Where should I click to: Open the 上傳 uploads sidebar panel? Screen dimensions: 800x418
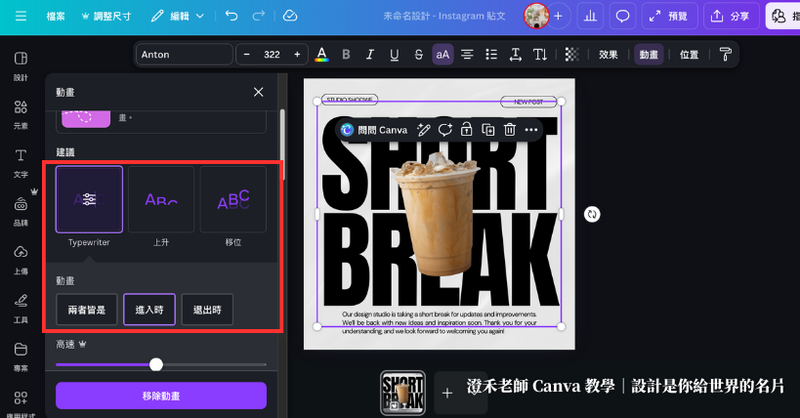click(20, 260)
